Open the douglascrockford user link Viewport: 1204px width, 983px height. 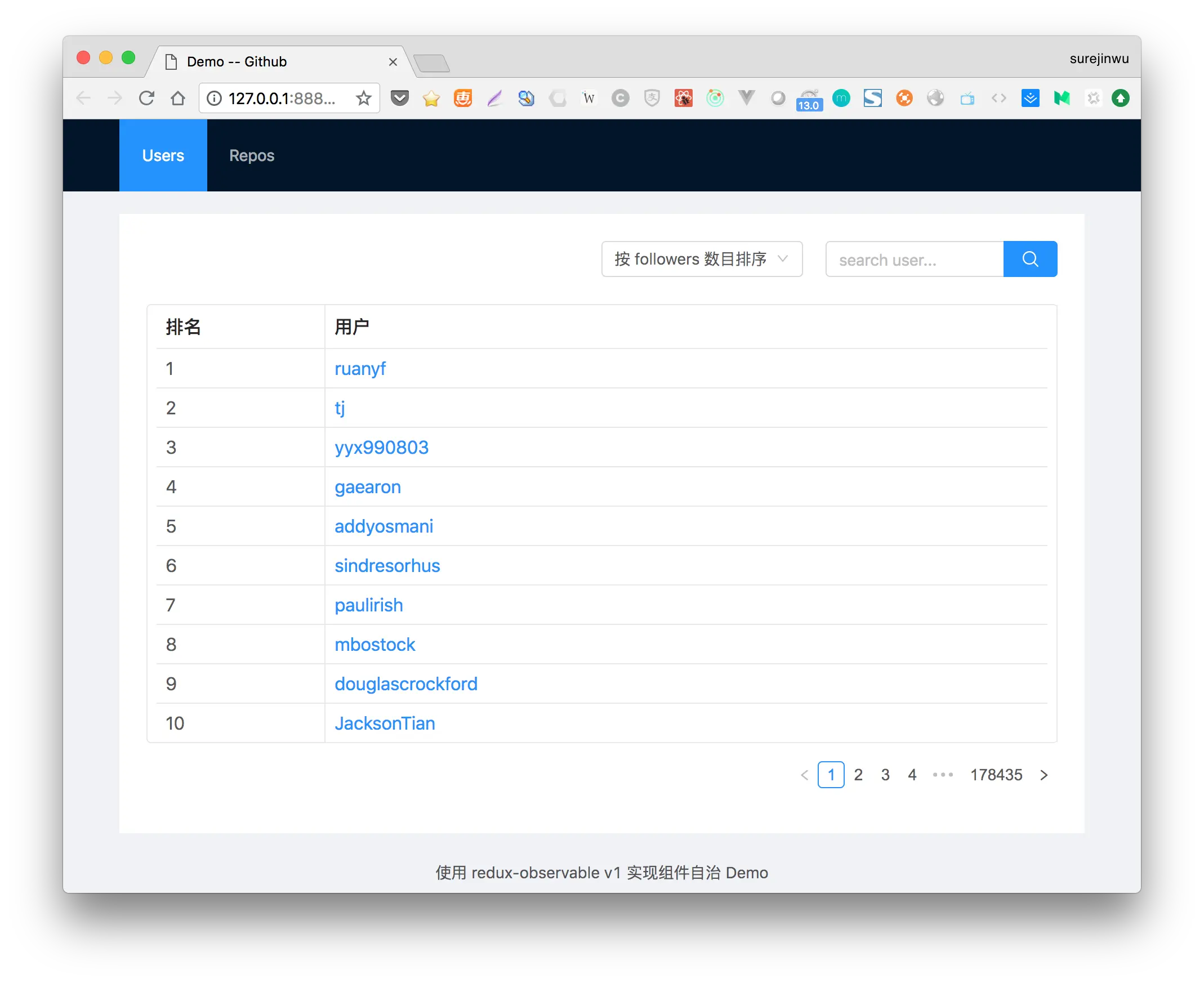405,684
